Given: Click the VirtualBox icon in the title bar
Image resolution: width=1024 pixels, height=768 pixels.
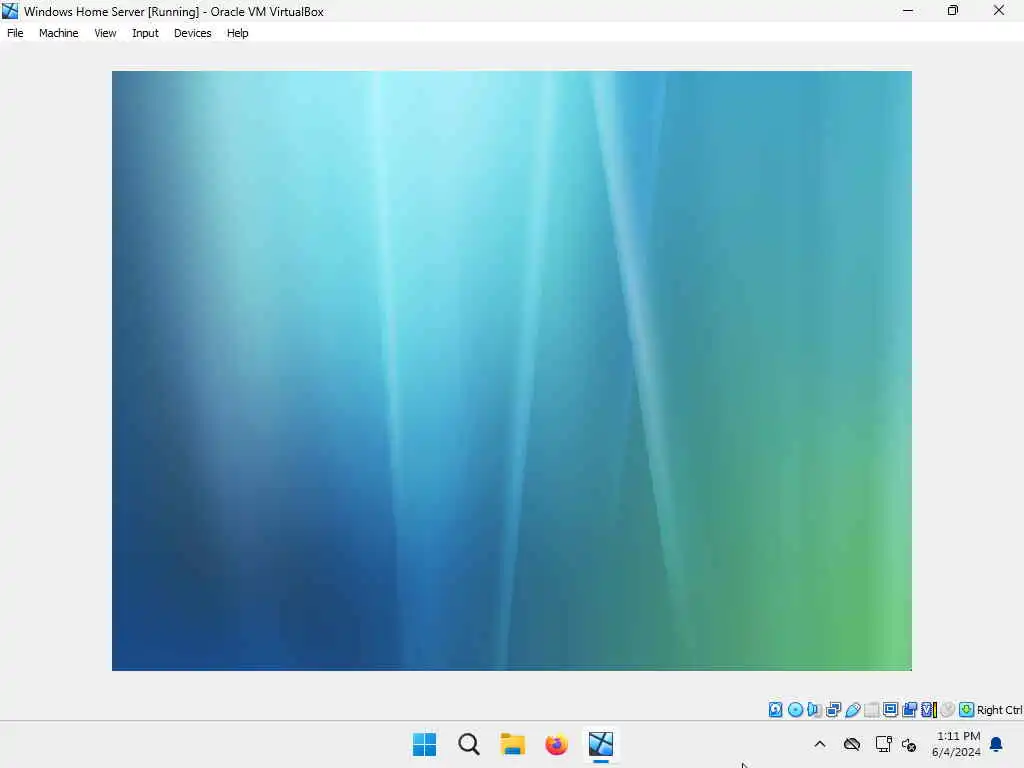Looking at the screenshot, I should click(10, 11).
